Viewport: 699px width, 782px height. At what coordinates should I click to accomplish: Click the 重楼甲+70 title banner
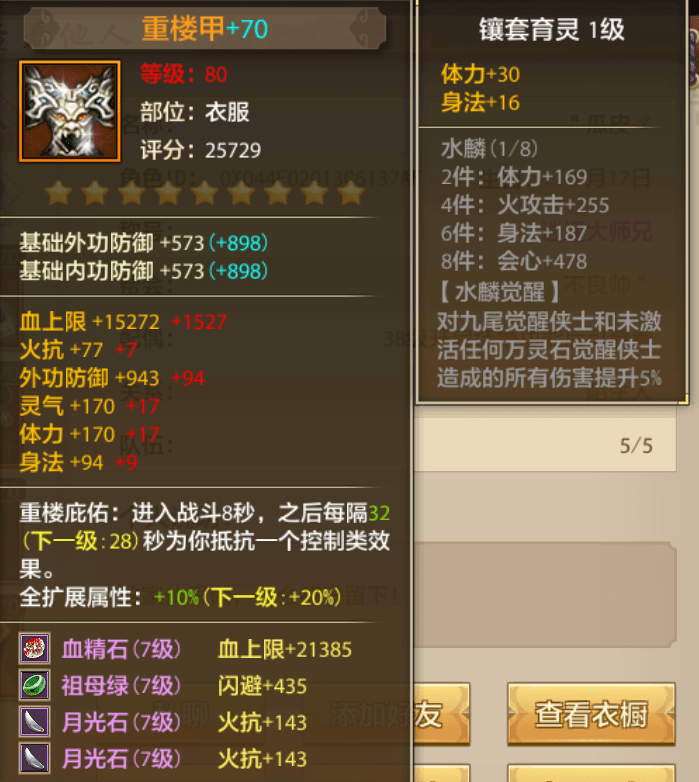205,29
